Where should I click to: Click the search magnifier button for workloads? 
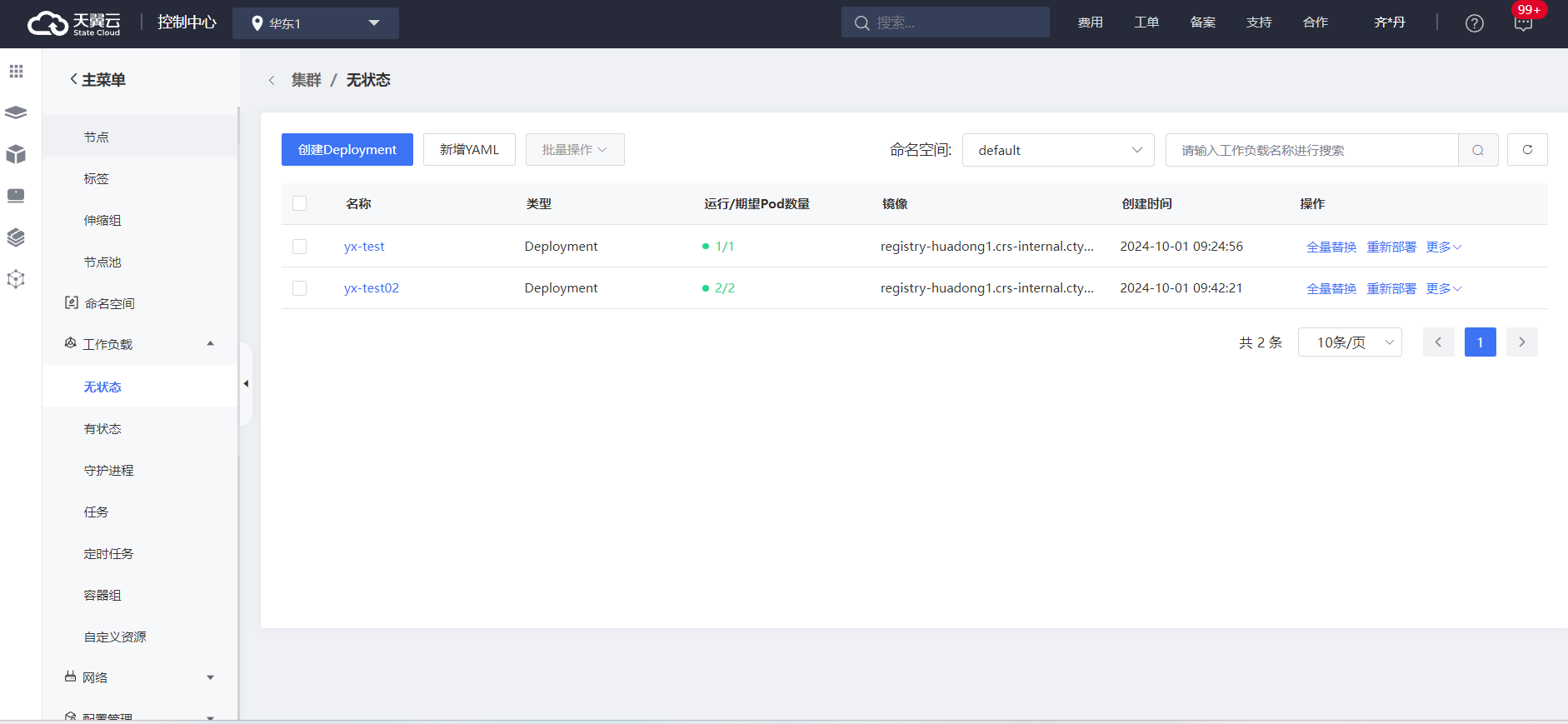1478,150
